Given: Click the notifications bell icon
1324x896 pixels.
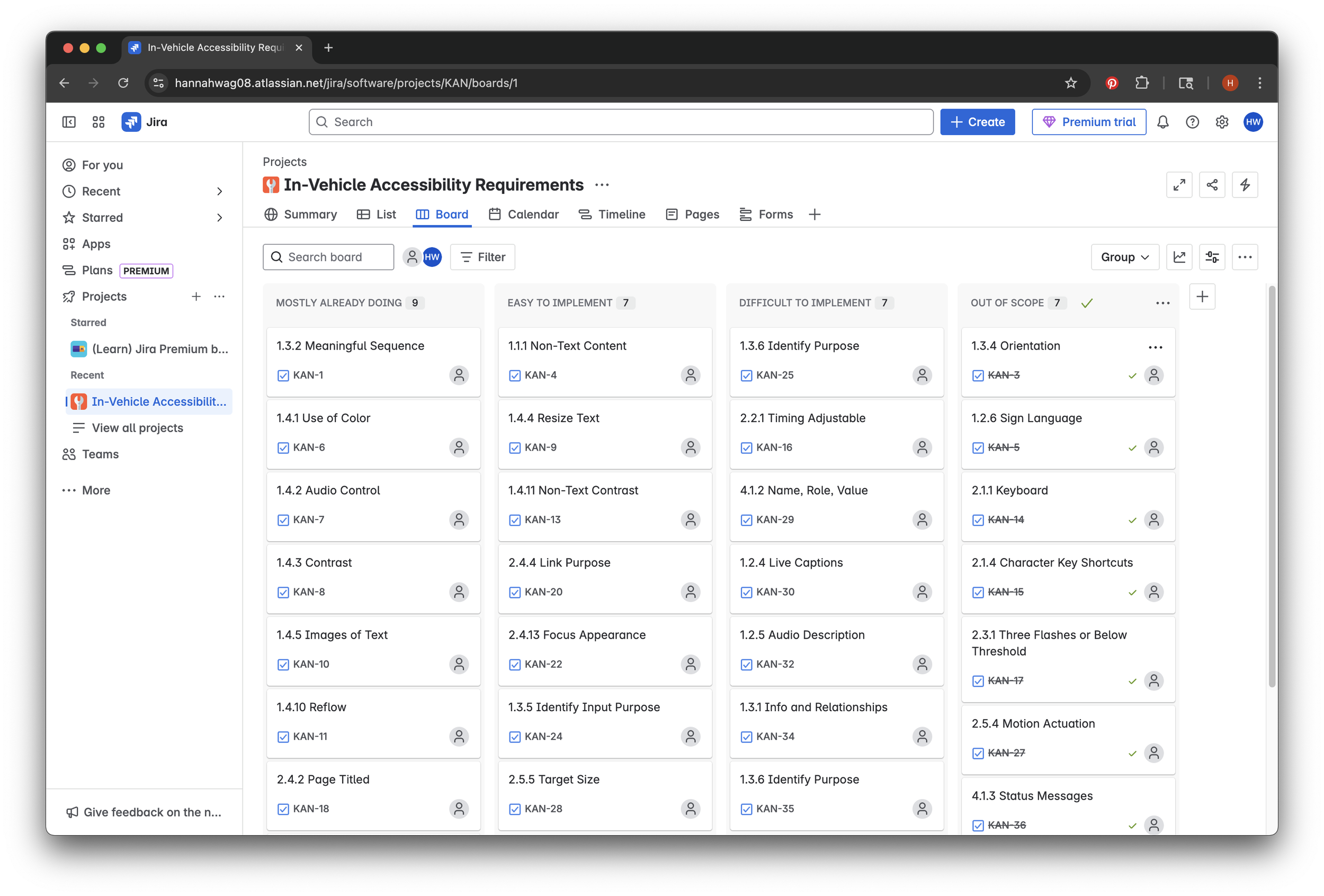Looking at the screenshot, I should (x=1162, y=122).
